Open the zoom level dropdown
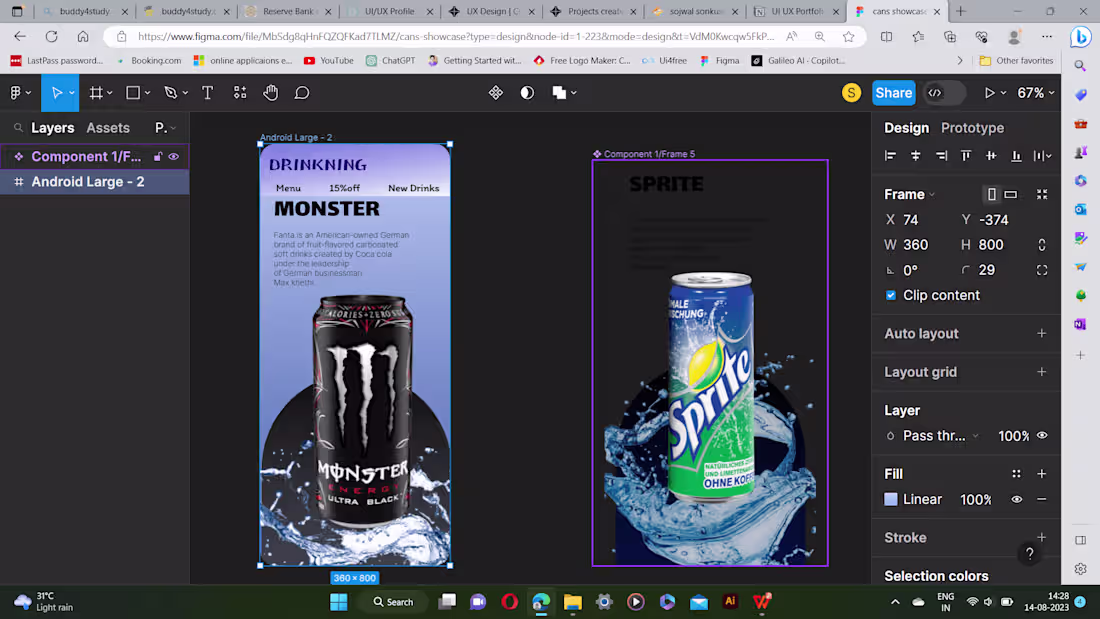 (1036, 92)
